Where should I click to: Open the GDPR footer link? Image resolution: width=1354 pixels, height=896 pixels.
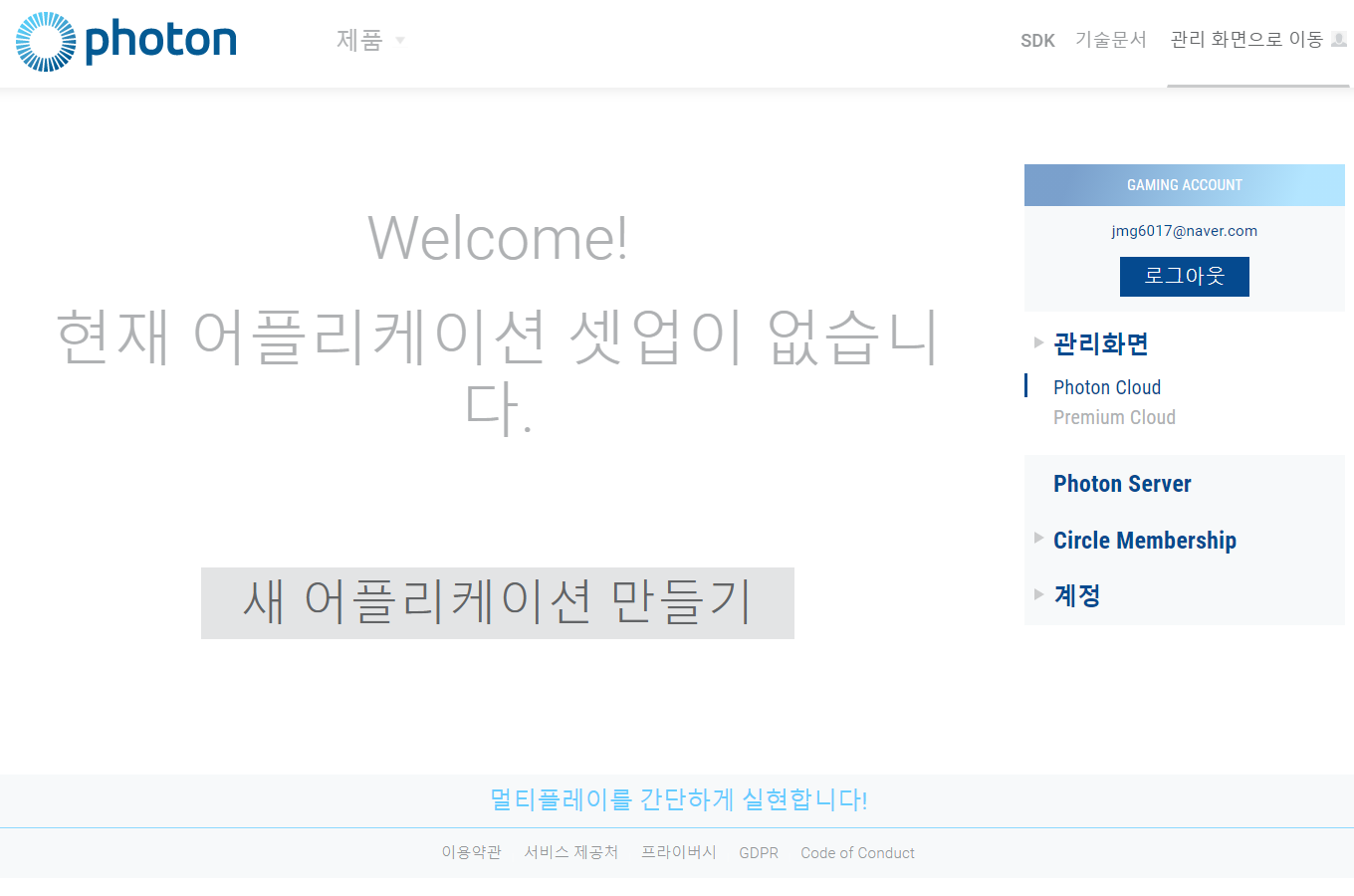coord(759,853)
